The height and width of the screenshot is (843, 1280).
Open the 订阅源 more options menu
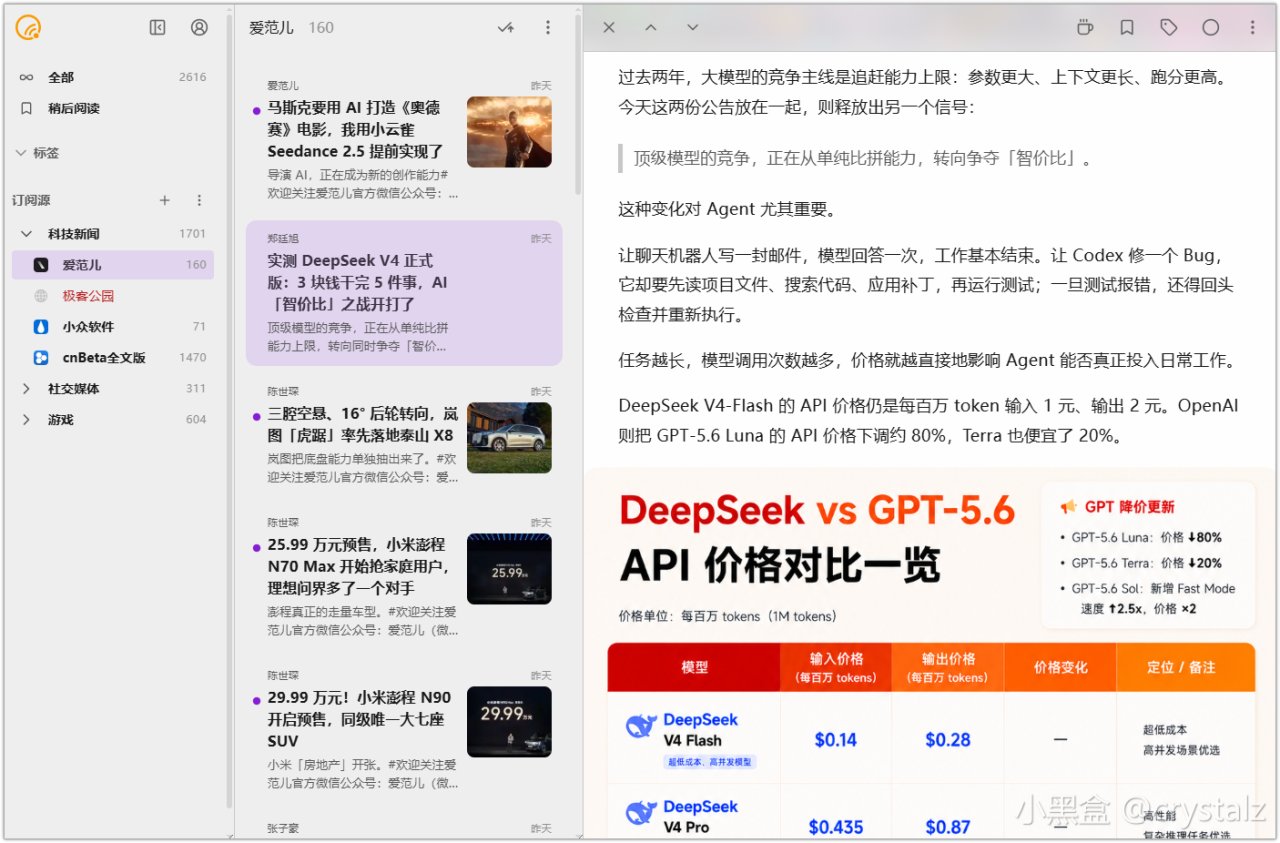point(199,200)
